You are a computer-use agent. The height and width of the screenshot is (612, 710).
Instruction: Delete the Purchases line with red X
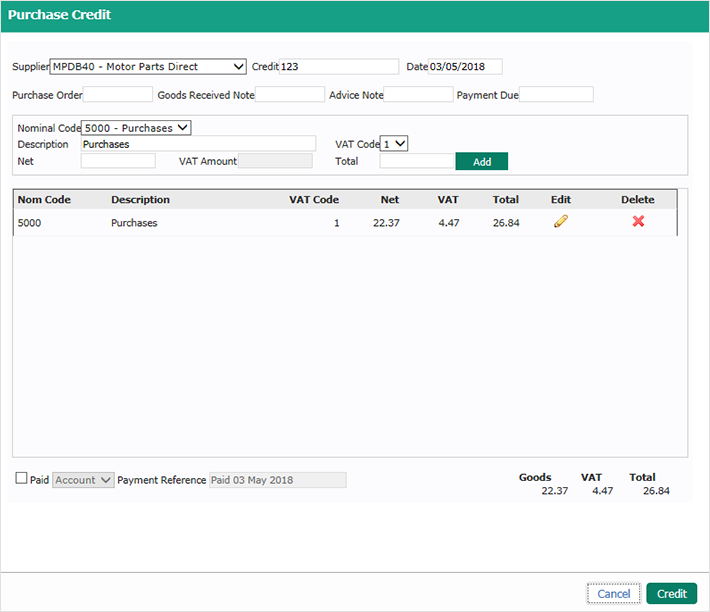click(x=638, y=222)
